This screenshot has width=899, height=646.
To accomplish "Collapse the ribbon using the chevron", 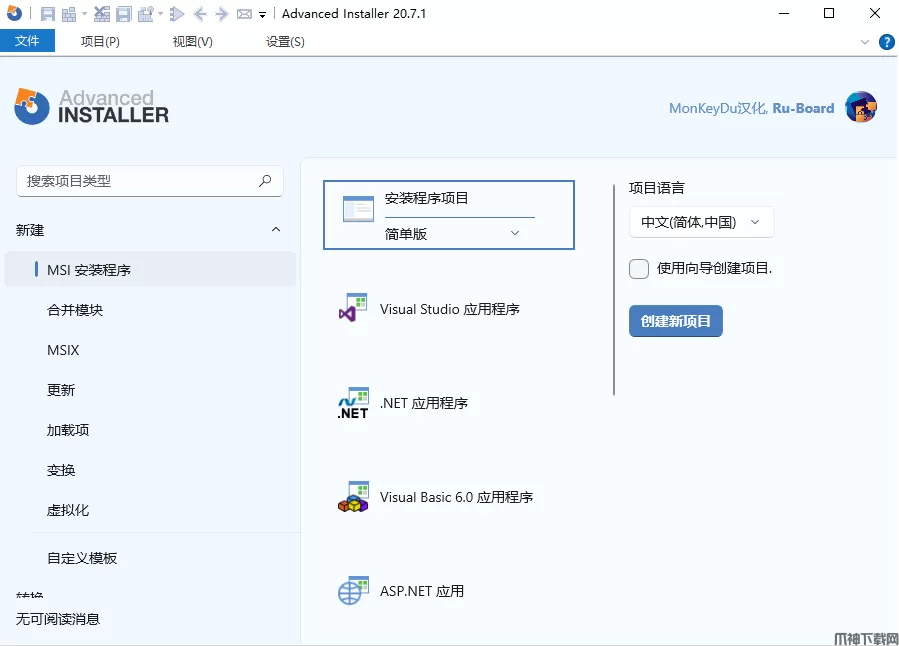I will [x=865, y=42].
